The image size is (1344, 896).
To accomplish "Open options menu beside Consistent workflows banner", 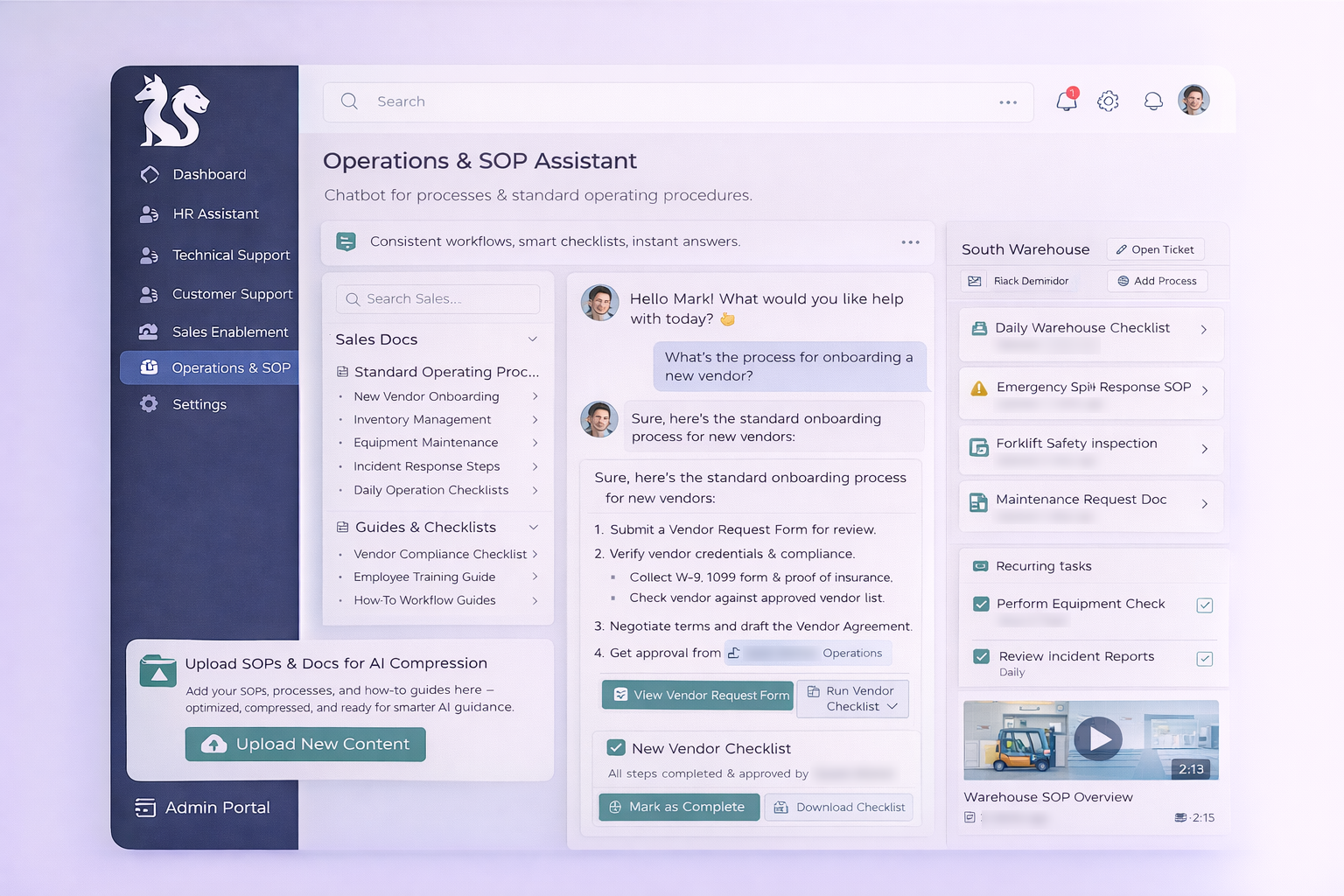I will [910, 242].
